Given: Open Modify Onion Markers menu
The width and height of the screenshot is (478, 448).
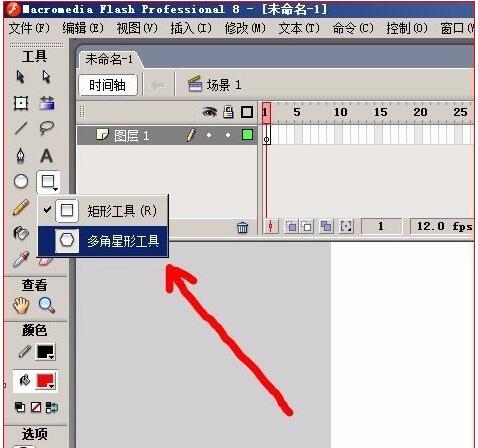Looking at the screenshot, I should pos(346,227).
